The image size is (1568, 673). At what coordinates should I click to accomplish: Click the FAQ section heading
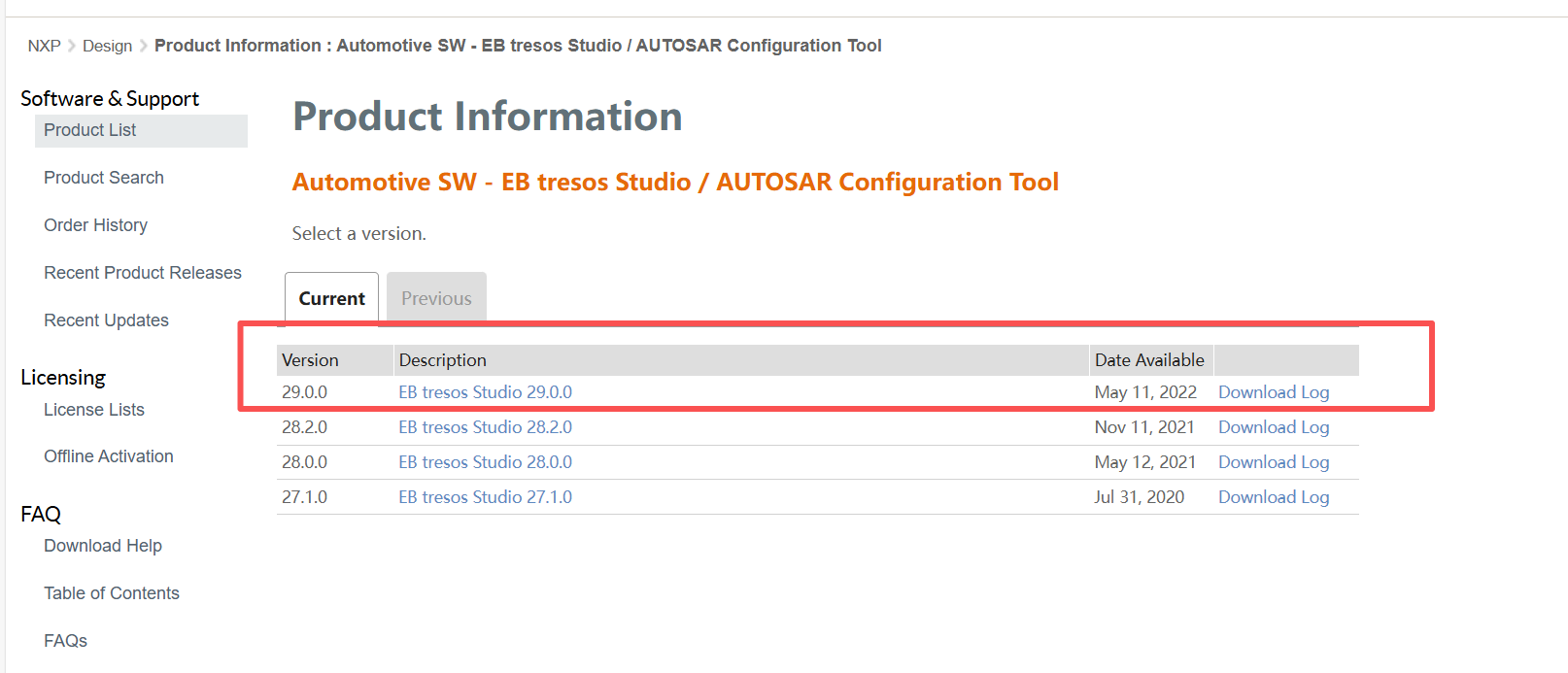point(41,515)
